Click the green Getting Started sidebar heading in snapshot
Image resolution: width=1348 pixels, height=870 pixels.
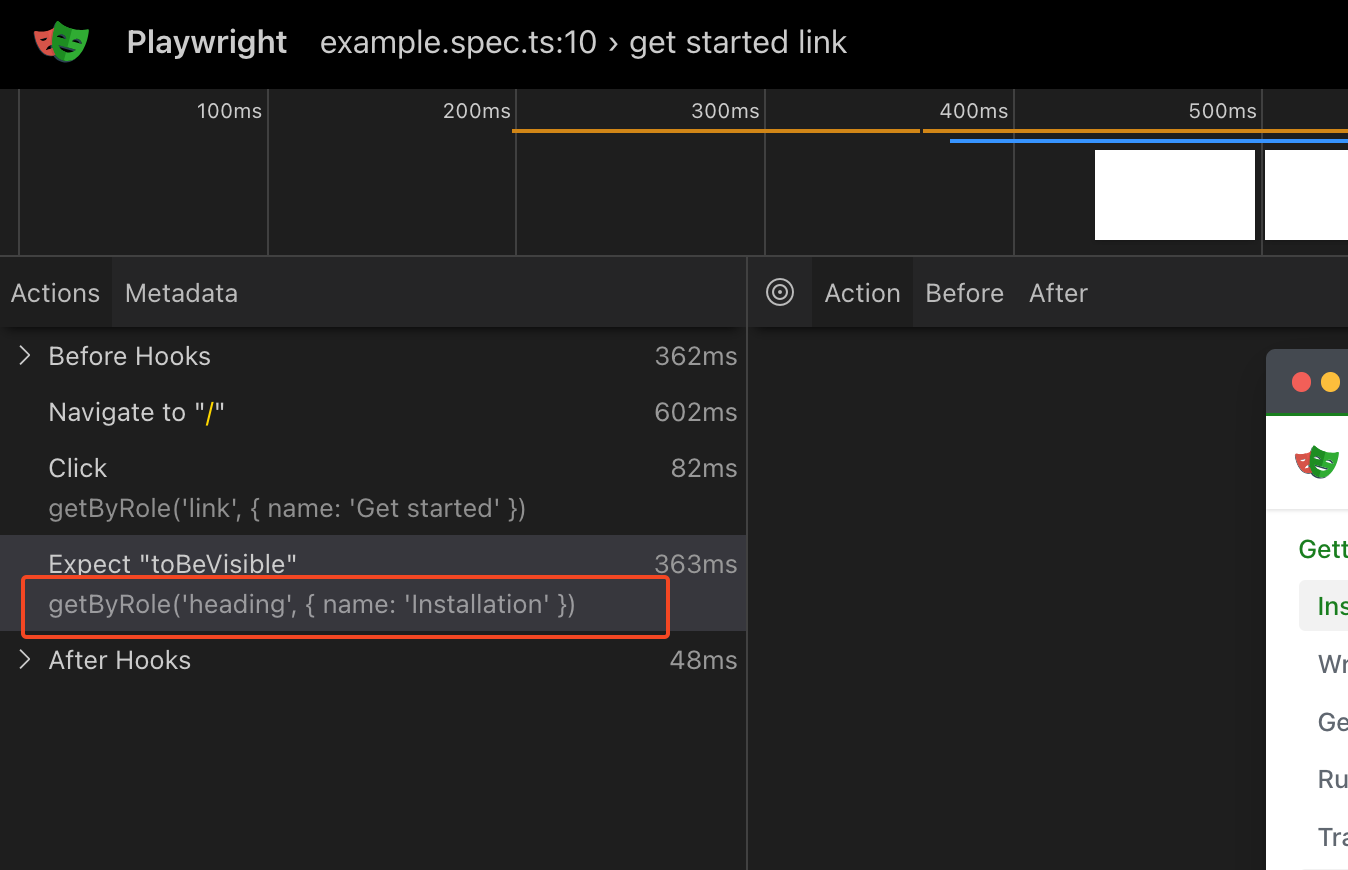pyautogui.click(x=1323, y=549)
